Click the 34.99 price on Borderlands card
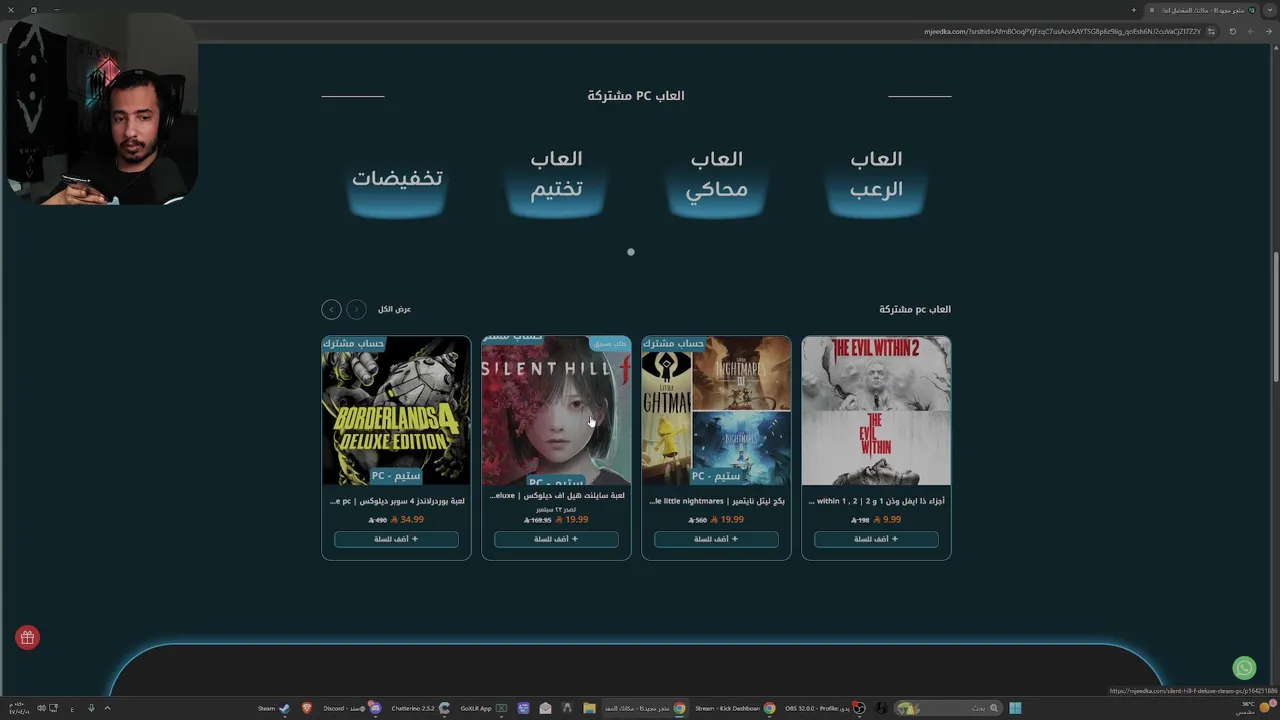Screen dimensions: 1280x720 click(x=407, y=520)
